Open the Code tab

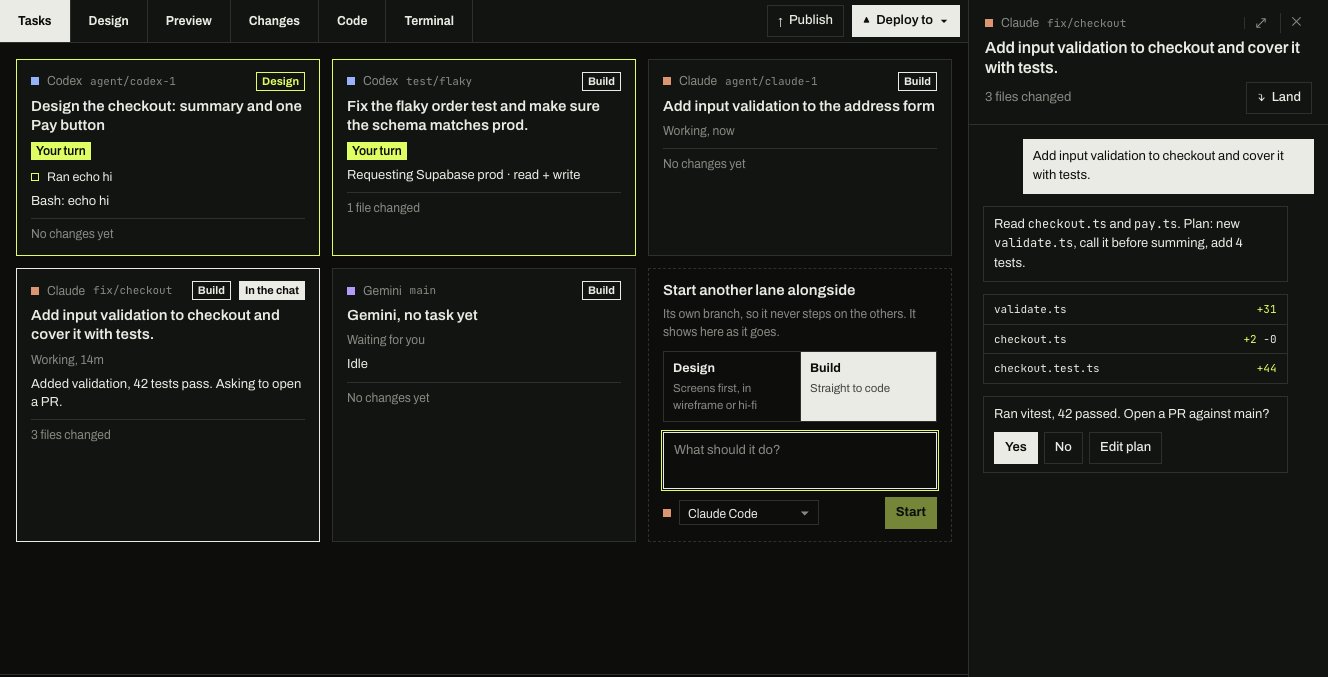tap(352, 20)
